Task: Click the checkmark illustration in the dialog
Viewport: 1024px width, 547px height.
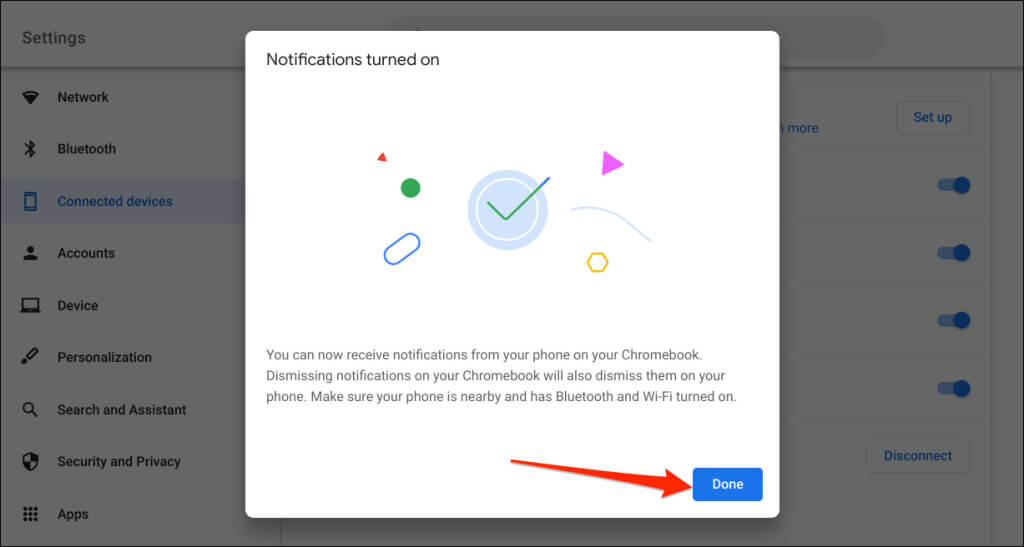Action: [x=509, y=210]
